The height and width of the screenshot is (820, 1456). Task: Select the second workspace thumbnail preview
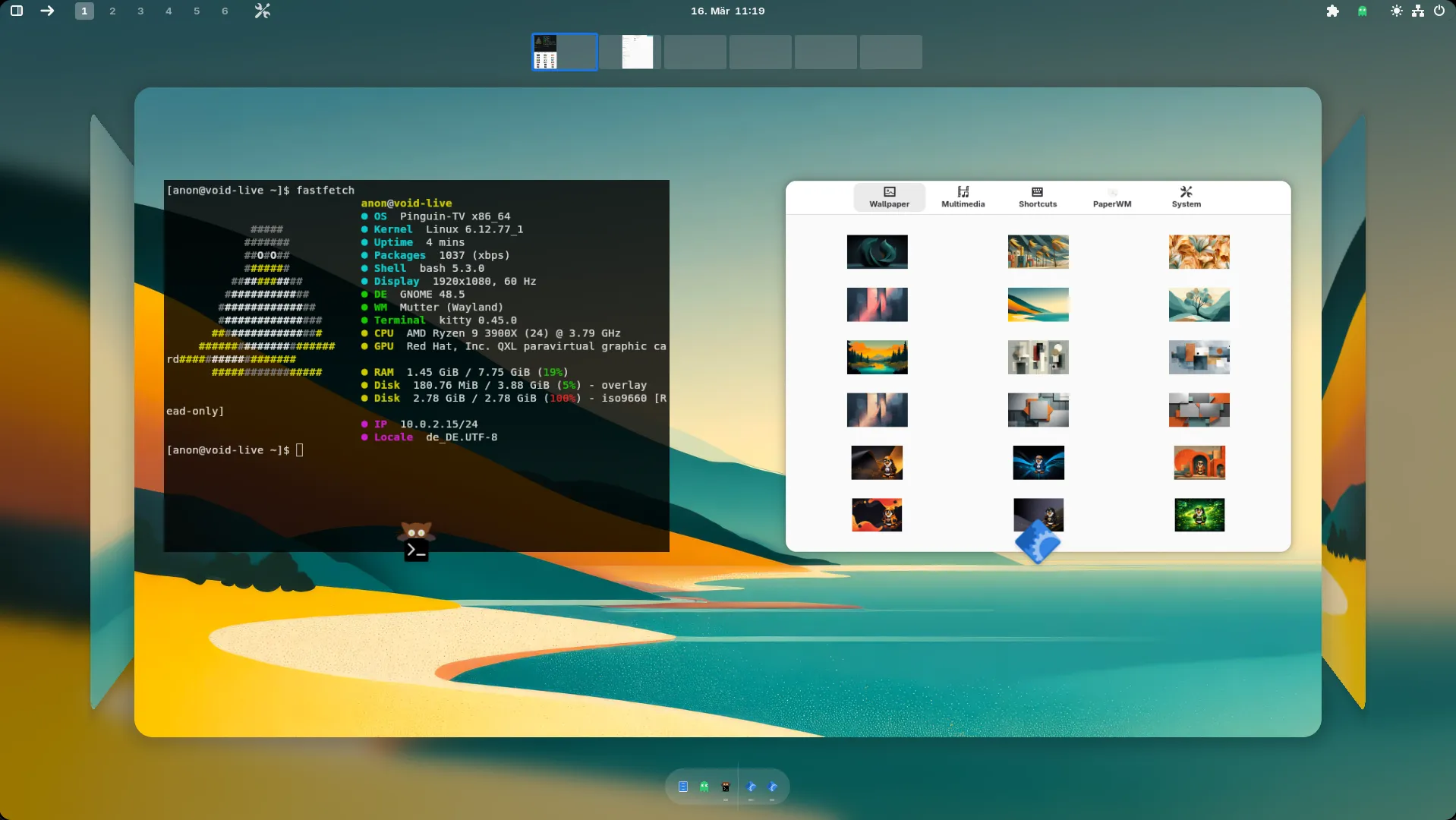click(x=630, y=52)
